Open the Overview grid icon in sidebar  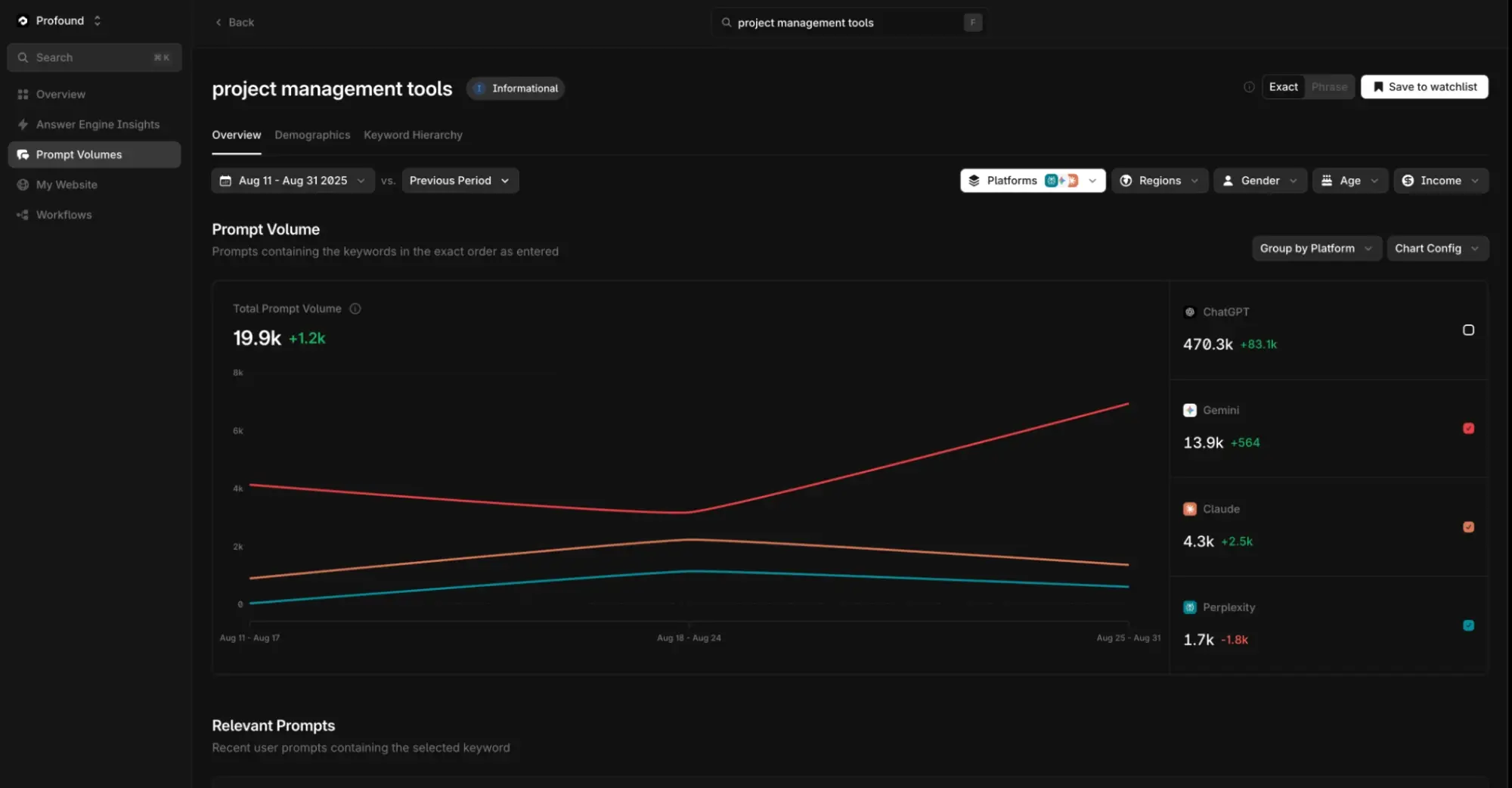click(x=23, y=95)
